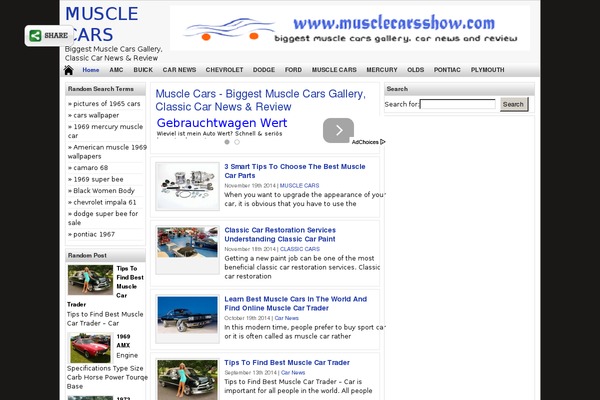The image size is (600, 400).
Task: Open search term chevrolet impala 61
Action: tap(104, 202)
